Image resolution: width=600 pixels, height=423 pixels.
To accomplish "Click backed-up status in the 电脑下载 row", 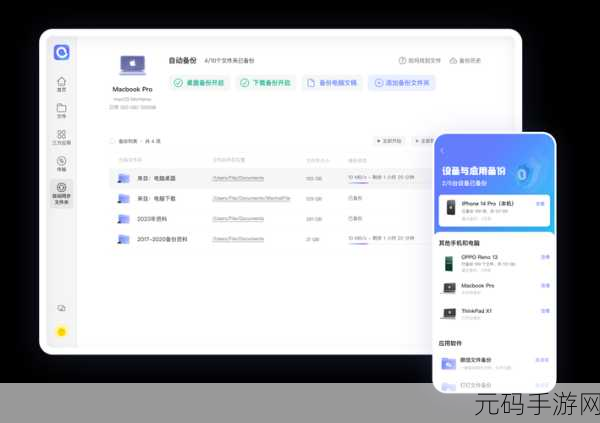I will tap(355, 198).
